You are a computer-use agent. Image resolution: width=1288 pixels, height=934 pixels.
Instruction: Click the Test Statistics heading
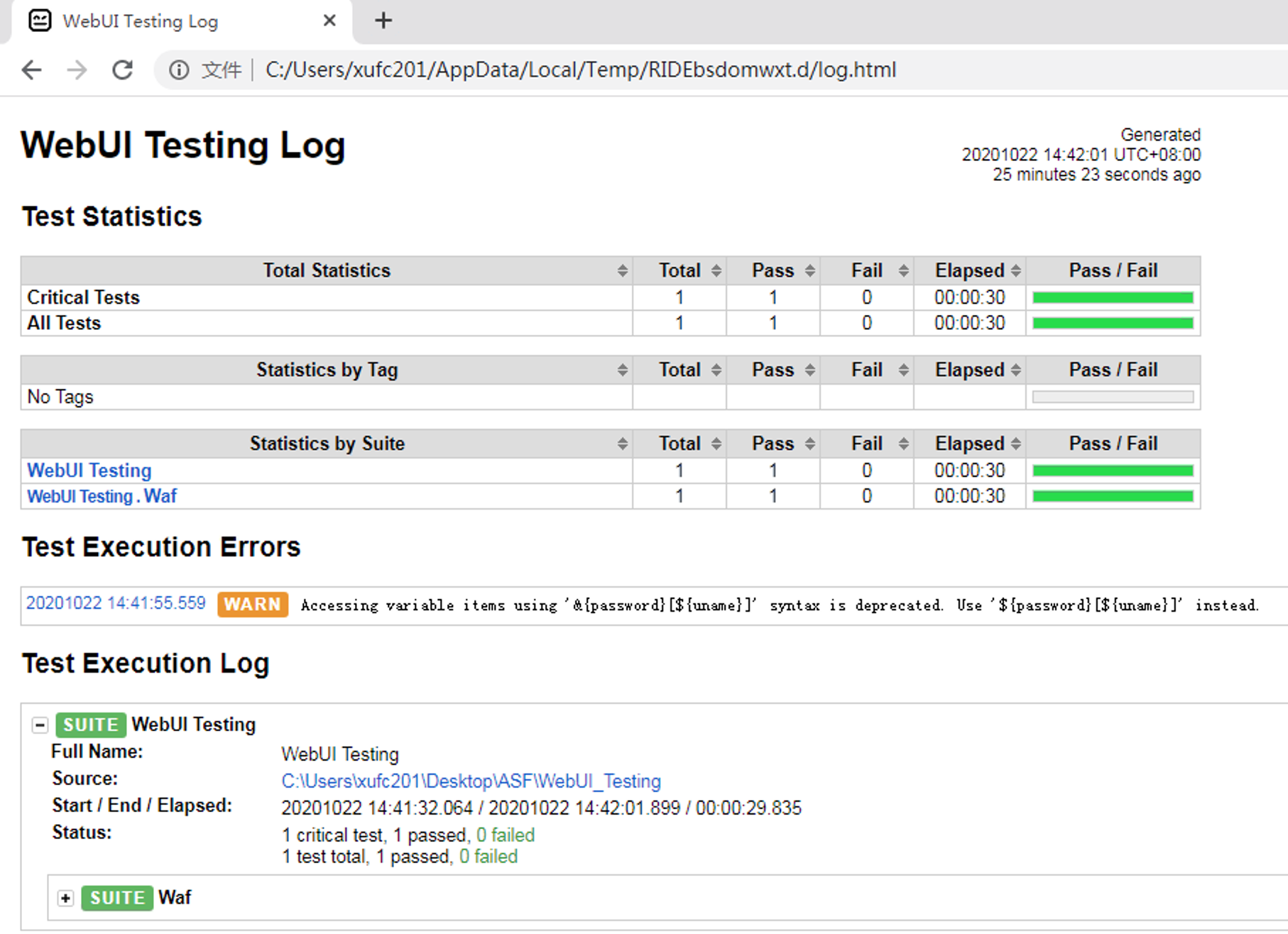coord(112,217)
